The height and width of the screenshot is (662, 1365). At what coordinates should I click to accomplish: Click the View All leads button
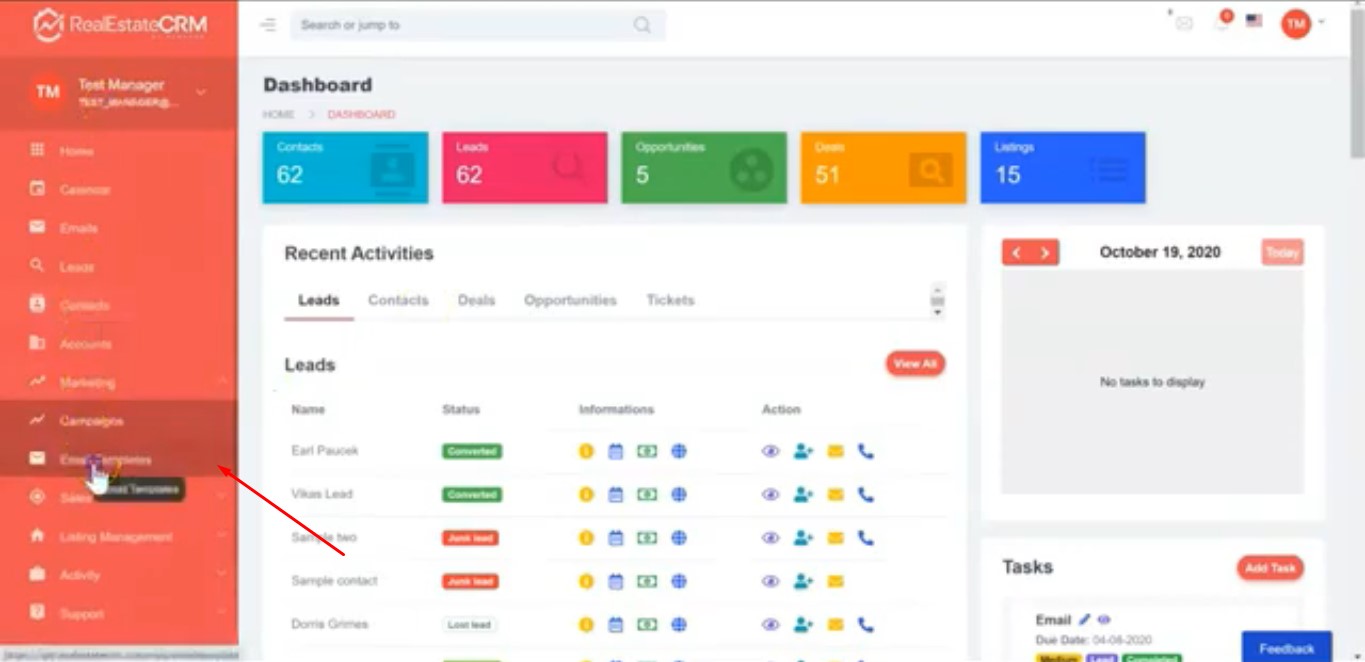(x=914, y=364)
